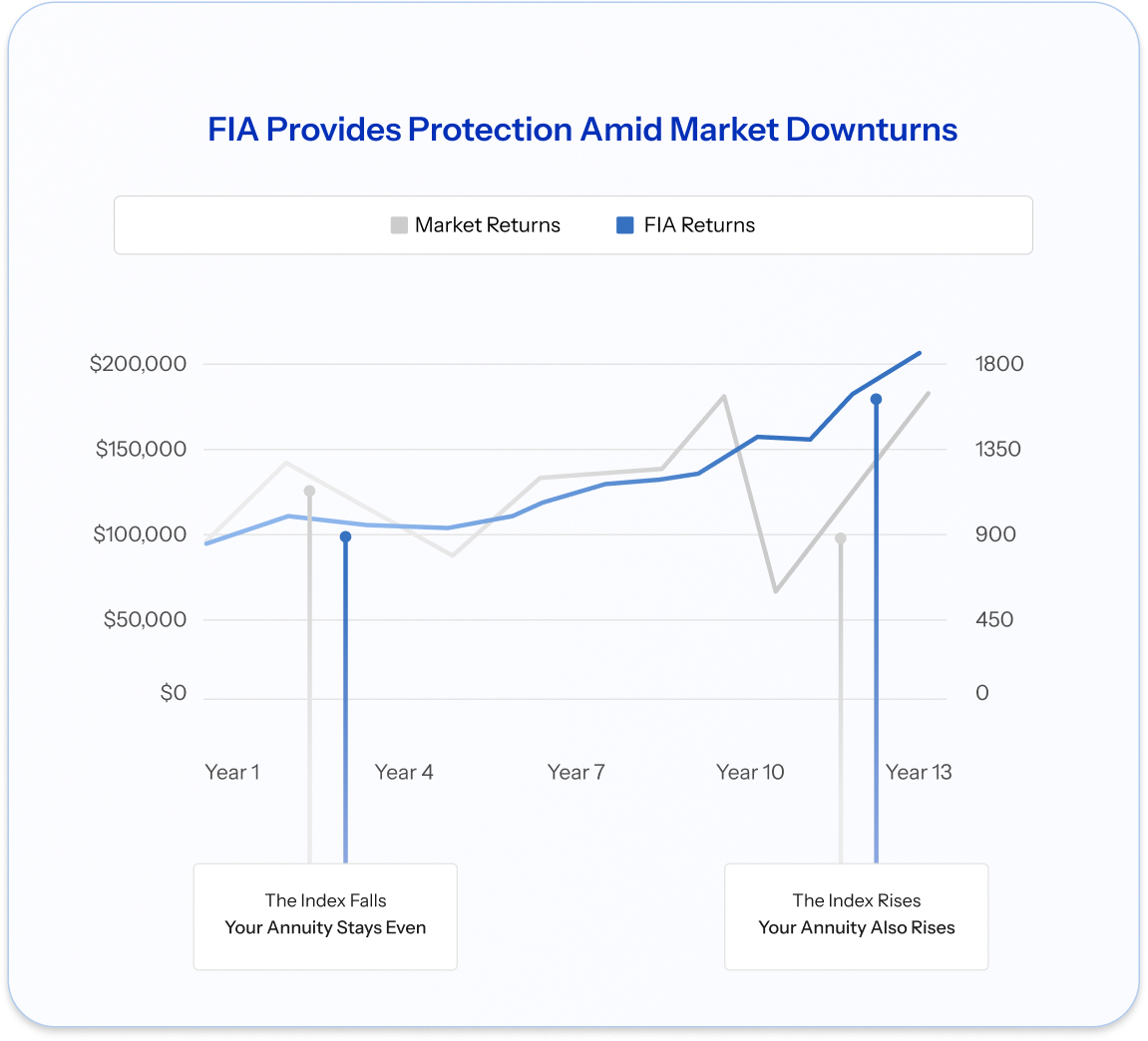Screen dimensions: 1148x1041
Task: Click the chart title about FIA protection
Action: point(582,130)
